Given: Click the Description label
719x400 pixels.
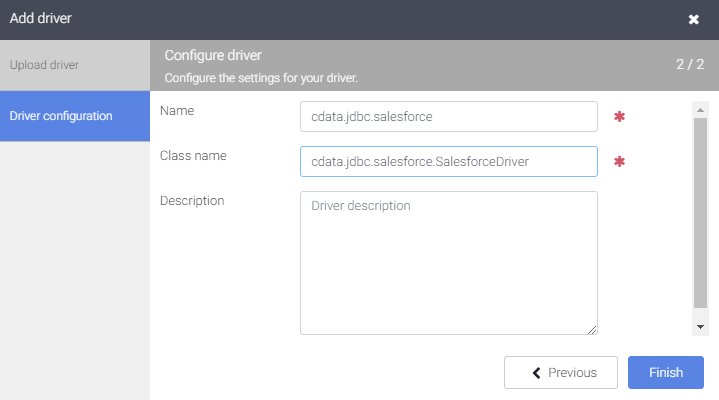Looking at the screenshot, I should pyautogui.click(x=192, y=200).
